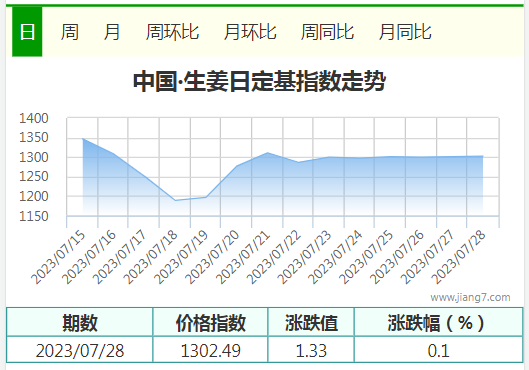Click the 2023/07/26 x-axis date label
Viewport: 529px width, 370px height.
(x=397, y=258)
